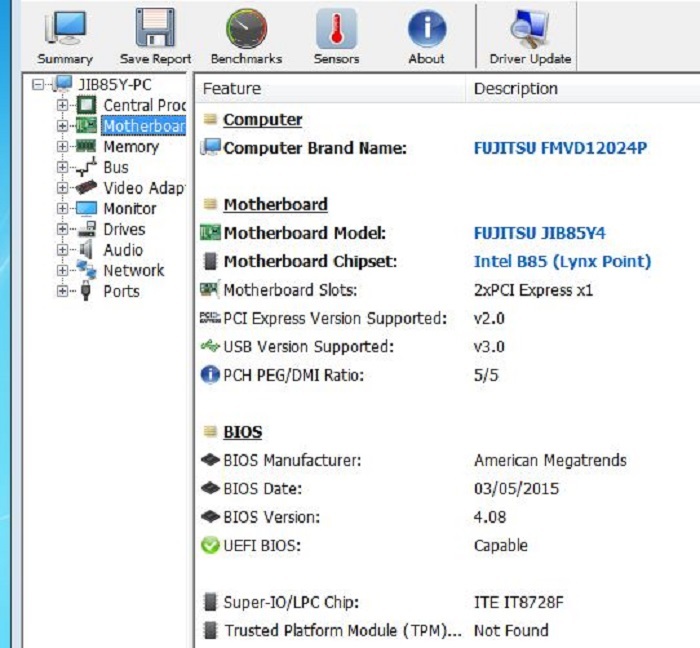Click the Monitor icon in tree
This screenshot has width=700, height=648.
[86, 208]
